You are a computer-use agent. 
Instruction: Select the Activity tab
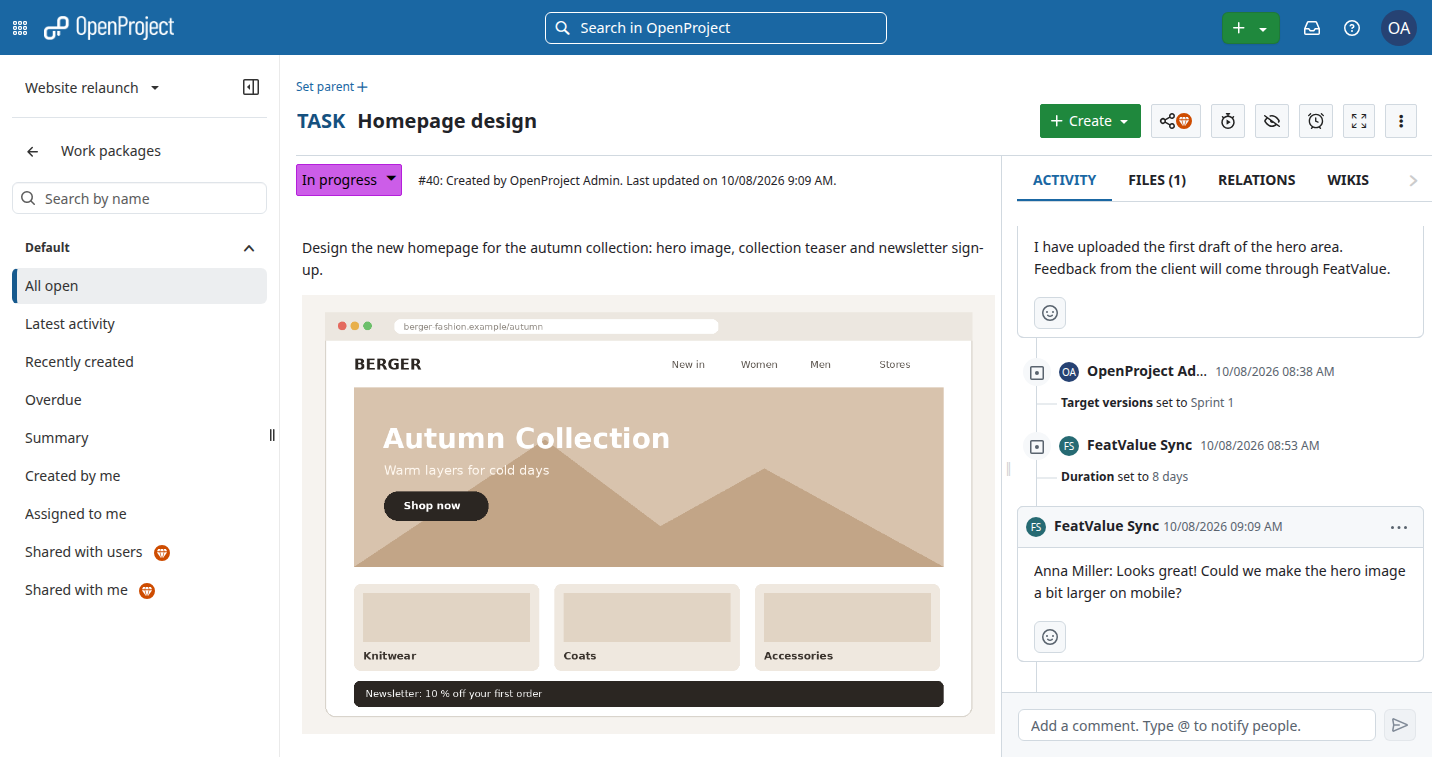click(x=1065, y=180)
